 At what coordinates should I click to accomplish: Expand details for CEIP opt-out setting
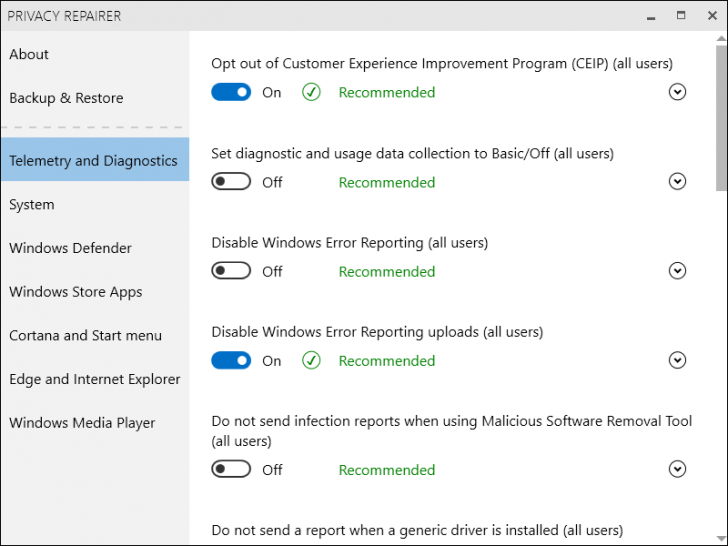click(677, 92)
